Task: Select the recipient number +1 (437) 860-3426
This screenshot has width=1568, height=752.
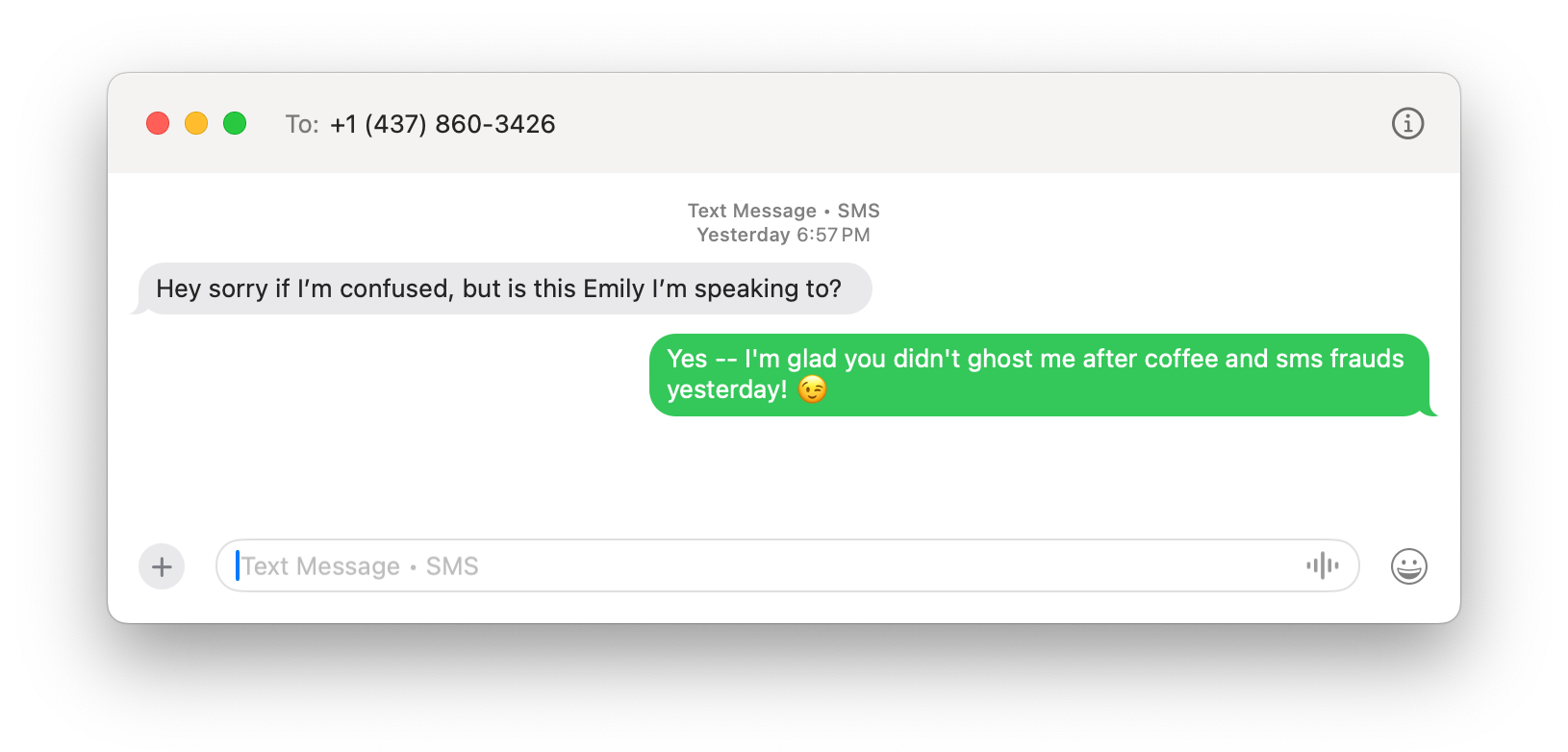Action: [443, 124]
